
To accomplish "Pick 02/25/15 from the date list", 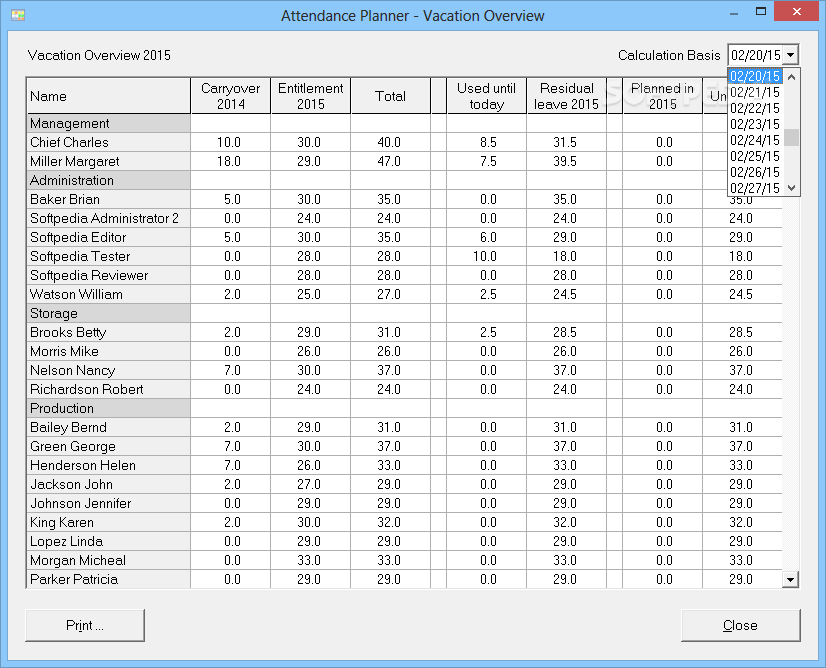I will (x=755, y=156).
